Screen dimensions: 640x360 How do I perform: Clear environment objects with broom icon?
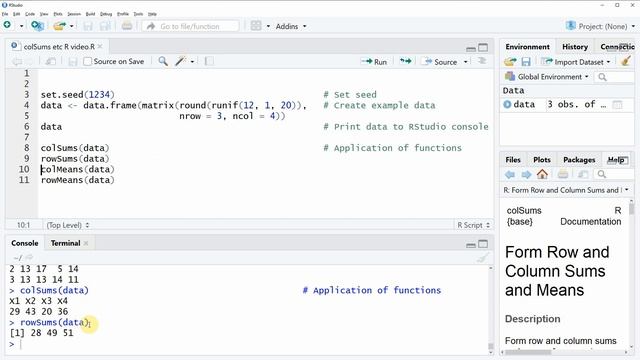click(625, 61)
